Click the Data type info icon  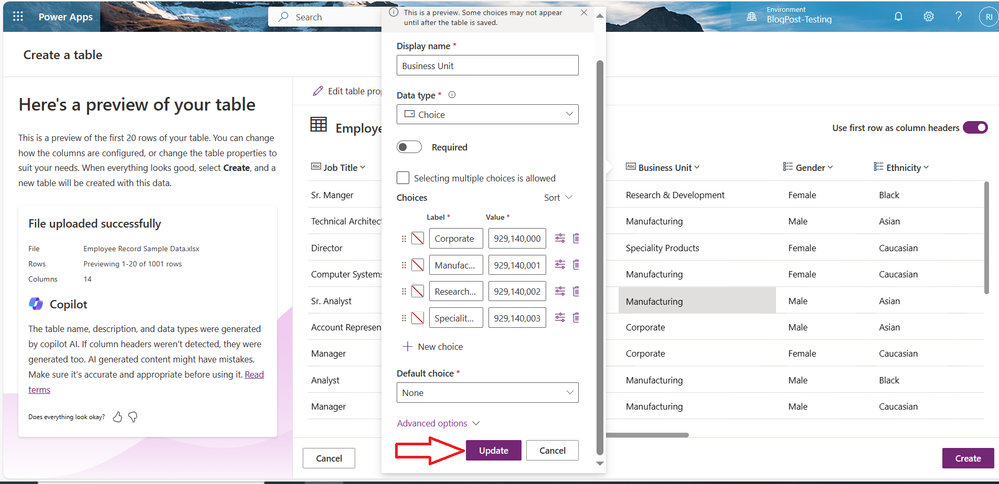(x=452, y=95)
